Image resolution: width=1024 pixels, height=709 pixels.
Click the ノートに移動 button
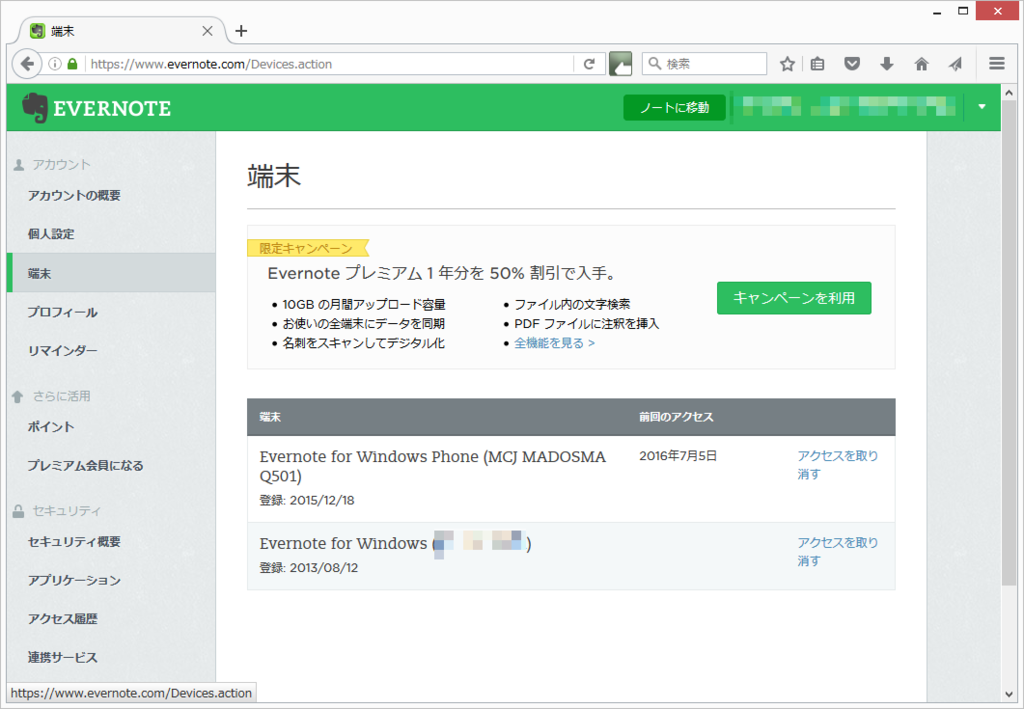click(x=674, y=108)
